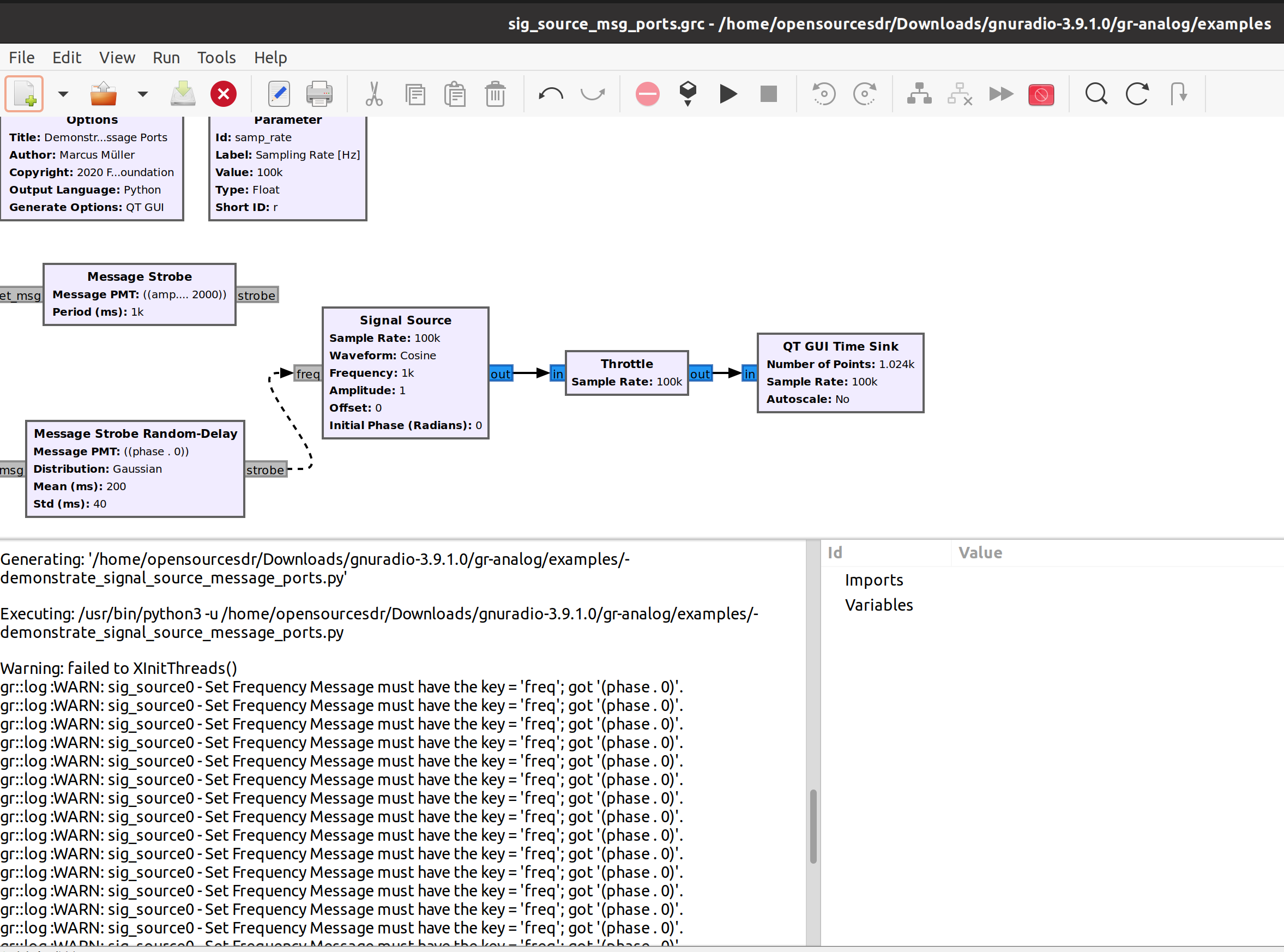
Task: Toggle the enable block hierarchy icon
Action: 919,94
